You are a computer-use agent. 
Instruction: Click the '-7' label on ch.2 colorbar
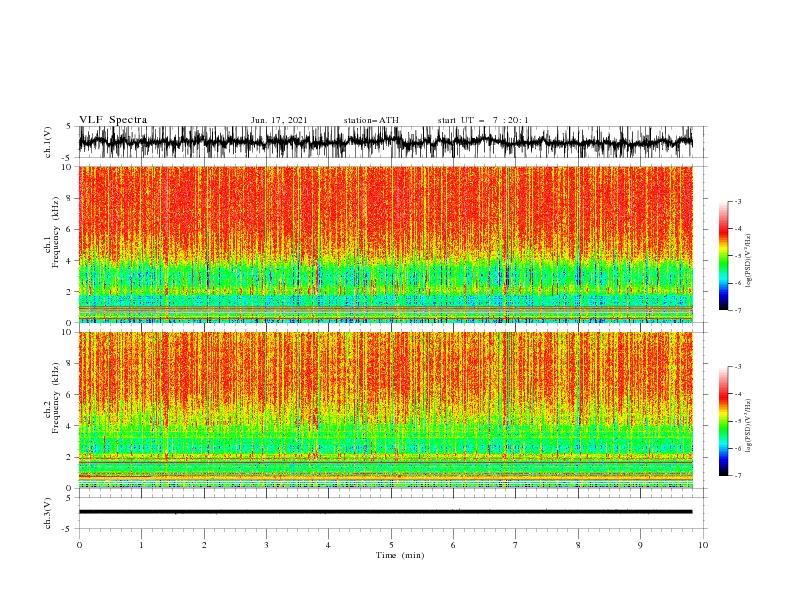tap(738, 475)
